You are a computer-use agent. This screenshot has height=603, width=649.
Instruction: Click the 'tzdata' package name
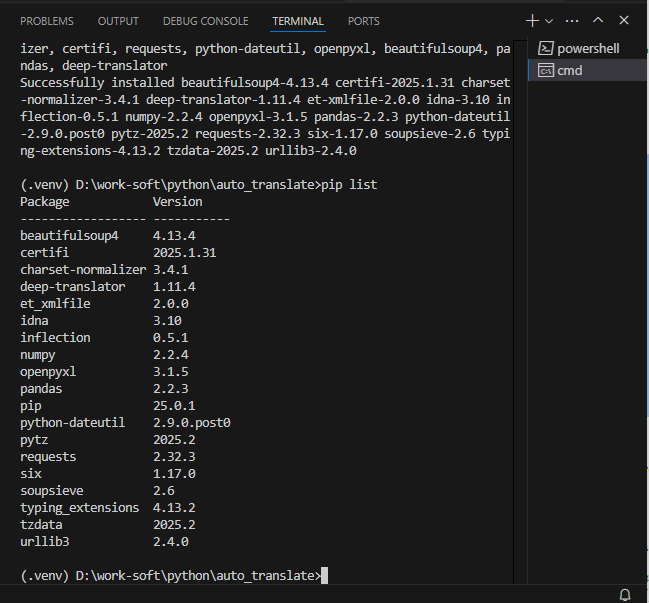click(x=41, y=524)
